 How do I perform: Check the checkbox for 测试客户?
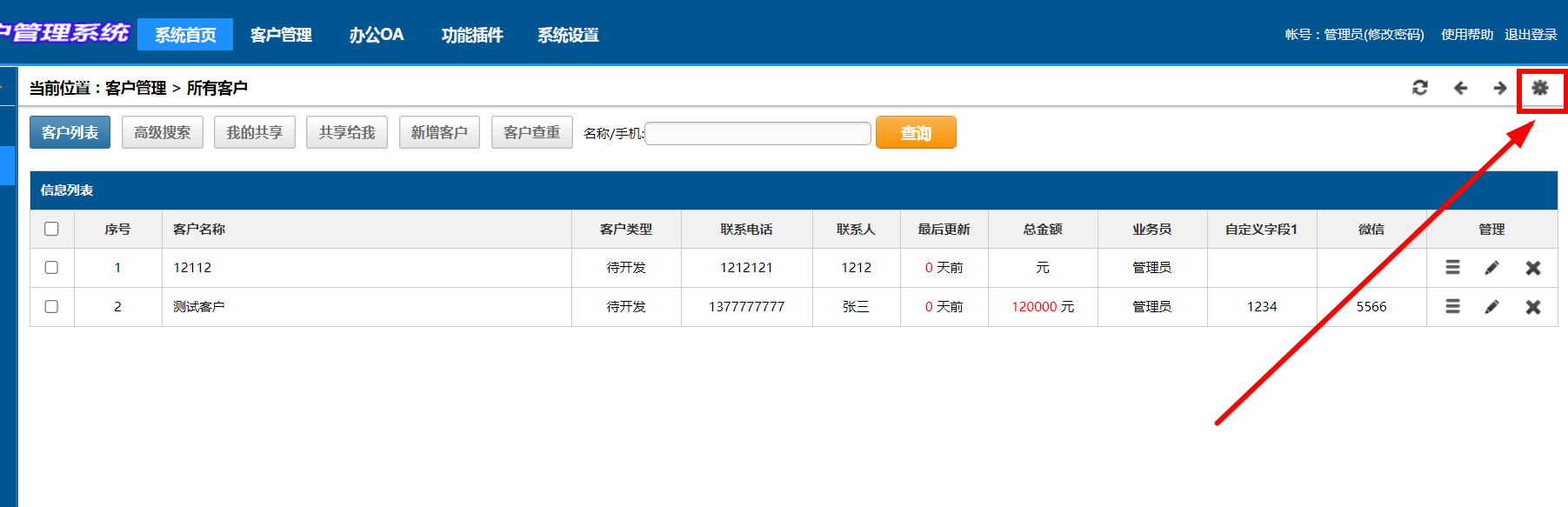pyautogui.click(x=51, y=307)
